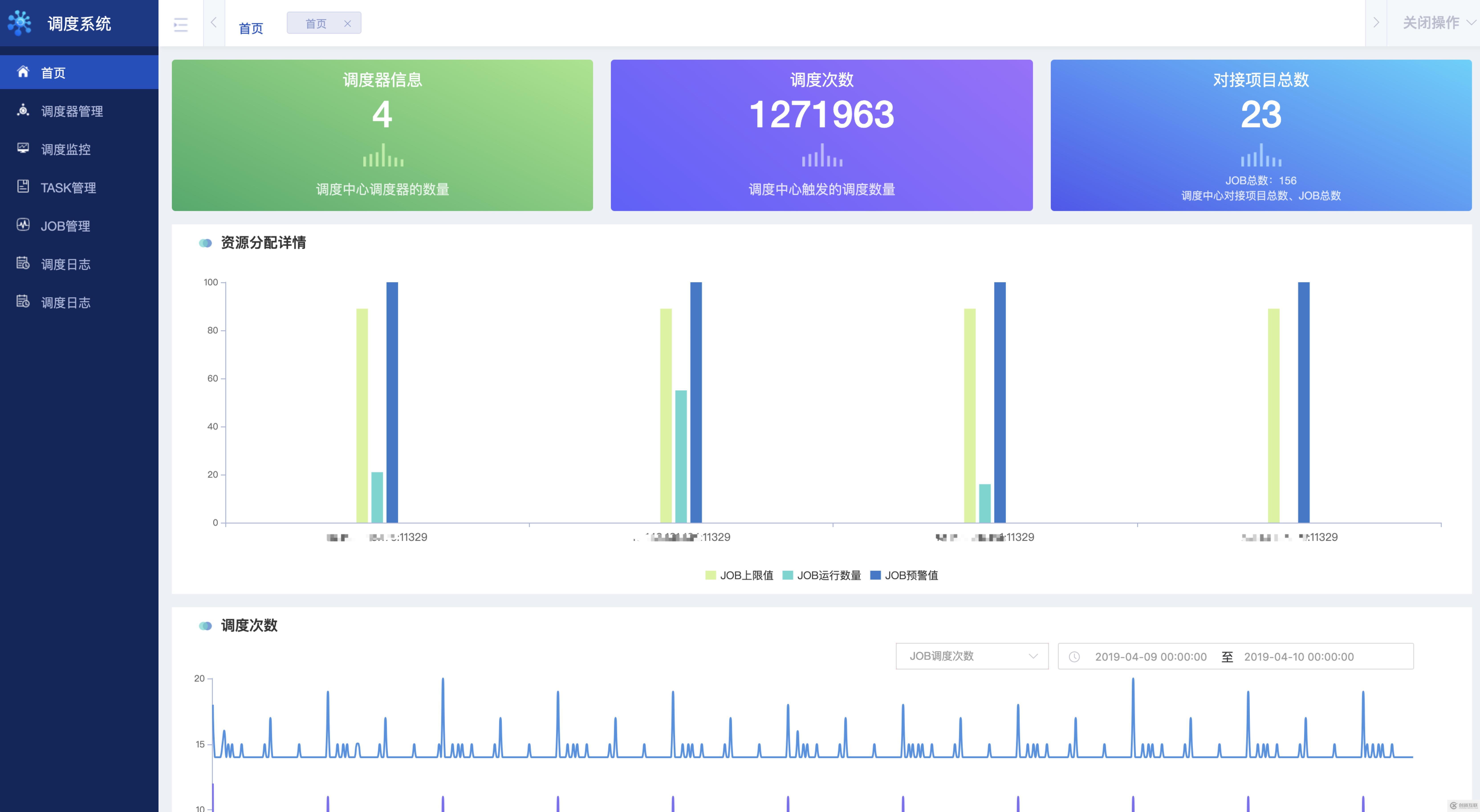Screen dimensions: 1480x812
Task: Select the 首页 tab in tab bar
Action: coord(316,24)
